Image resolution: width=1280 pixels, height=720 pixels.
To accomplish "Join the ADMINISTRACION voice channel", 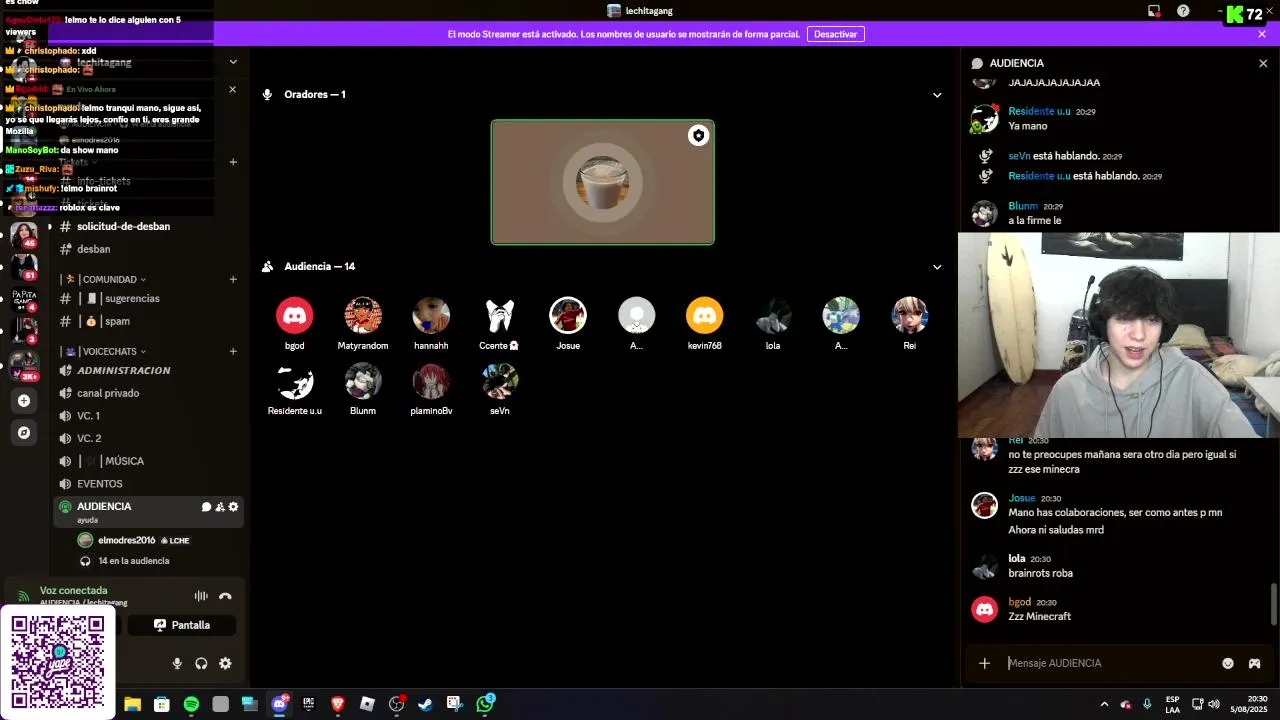I will tap(148, 371).
